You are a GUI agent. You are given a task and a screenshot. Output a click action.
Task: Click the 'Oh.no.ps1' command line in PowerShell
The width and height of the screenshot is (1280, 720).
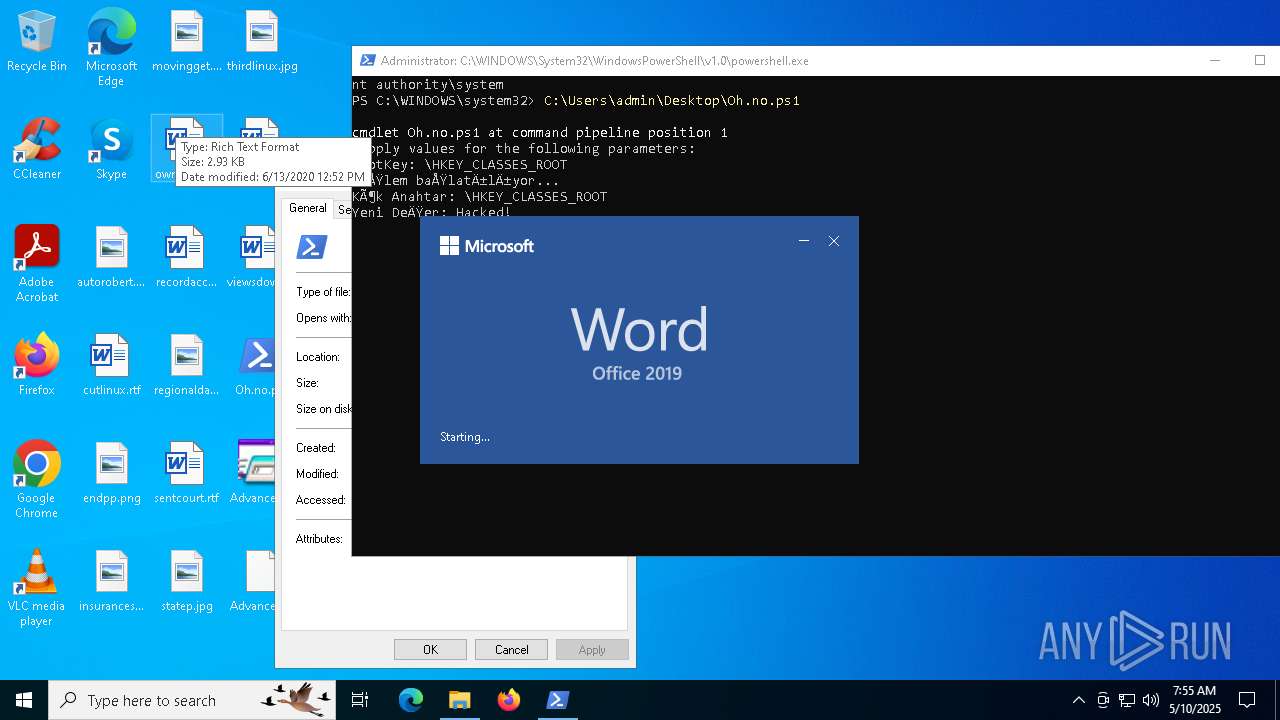click(x=576, y=101)
